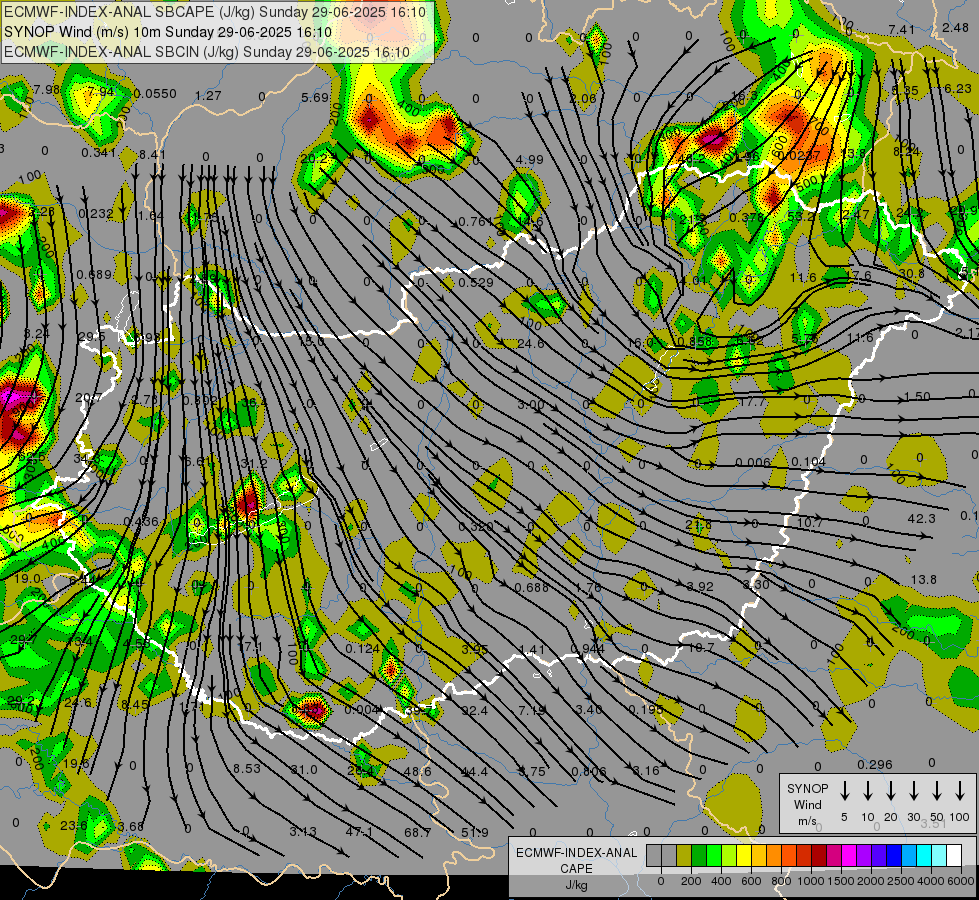Click the SYNOP Wind m/s legend label
Viewport: 979px width, 900px height.
click(807, 805)
